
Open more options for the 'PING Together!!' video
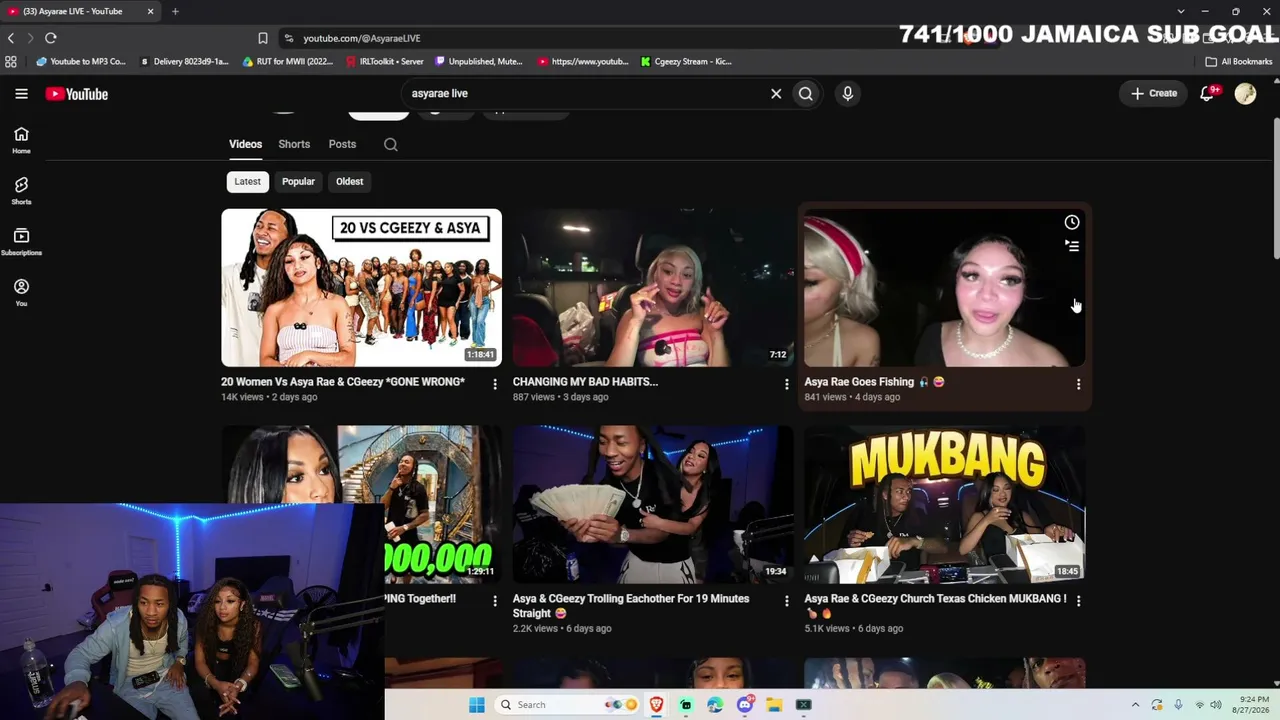[494, 601]
